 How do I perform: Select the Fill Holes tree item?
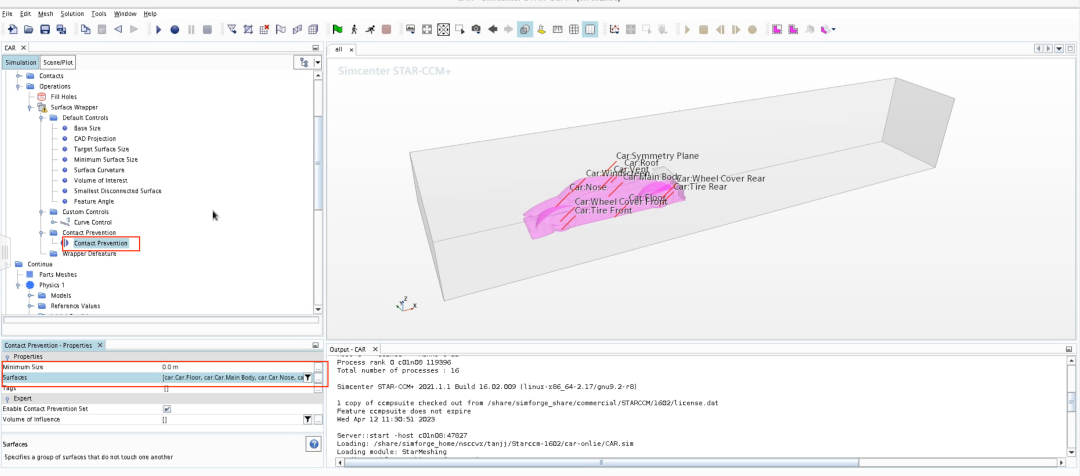point(64,97)
